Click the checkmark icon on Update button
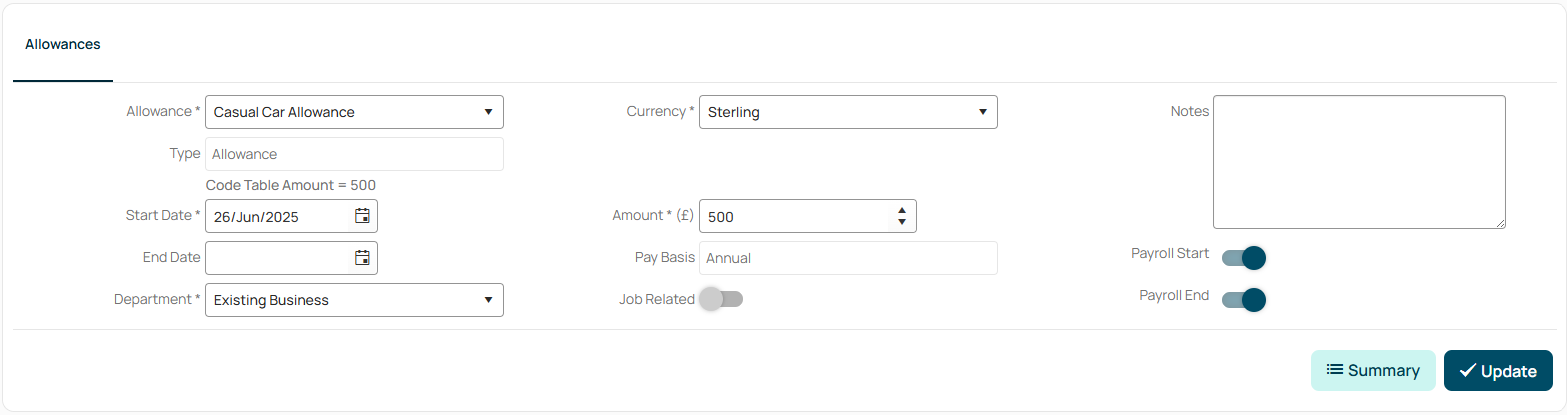 (x=1468, y=371)
